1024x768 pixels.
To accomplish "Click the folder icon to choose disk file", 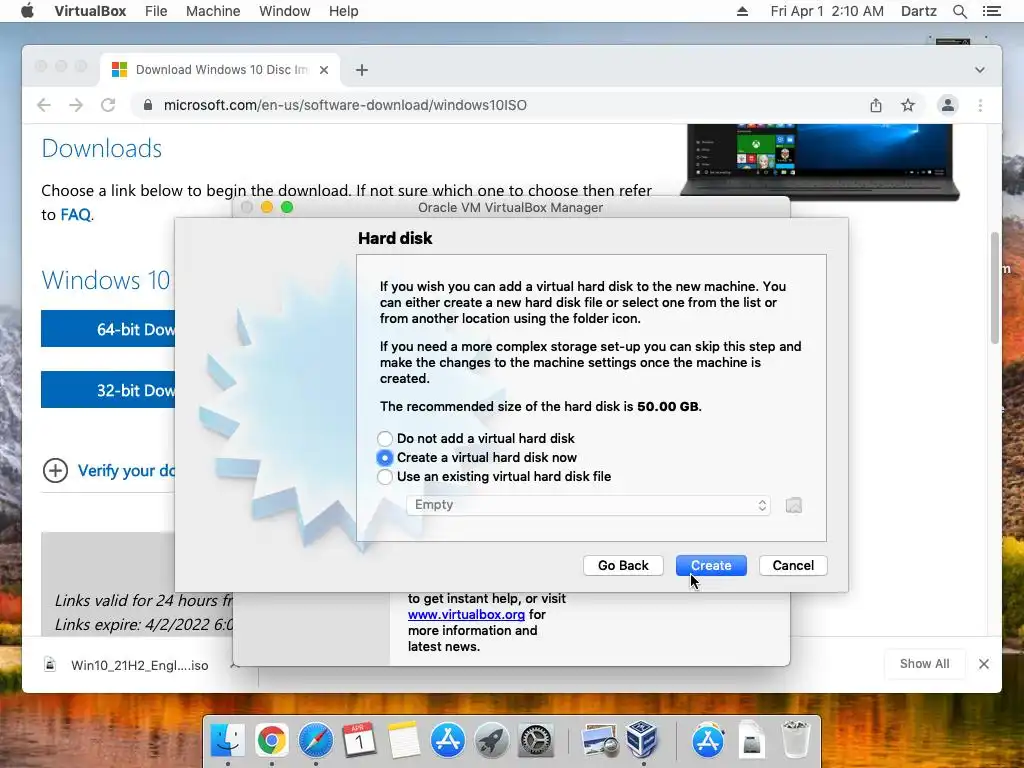I will pos(793,505).
